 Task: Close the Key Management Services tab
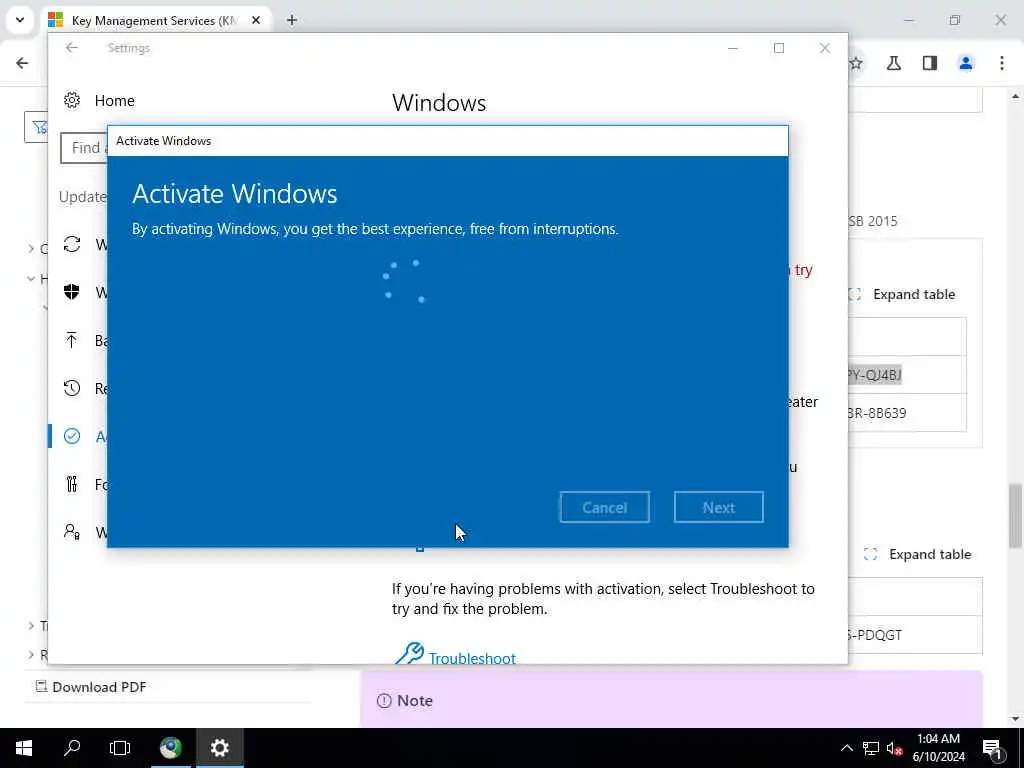[x=256, y=20]
